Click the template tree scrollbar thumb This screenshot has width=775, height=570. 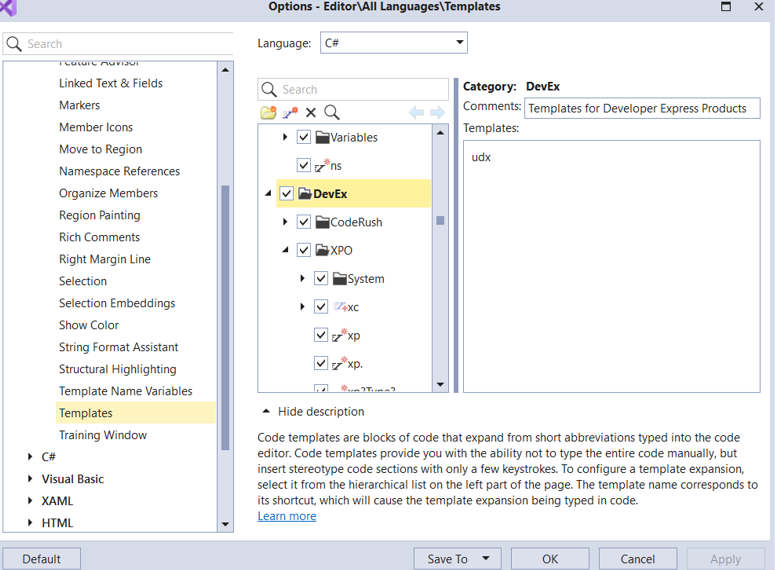click(440, 220)
